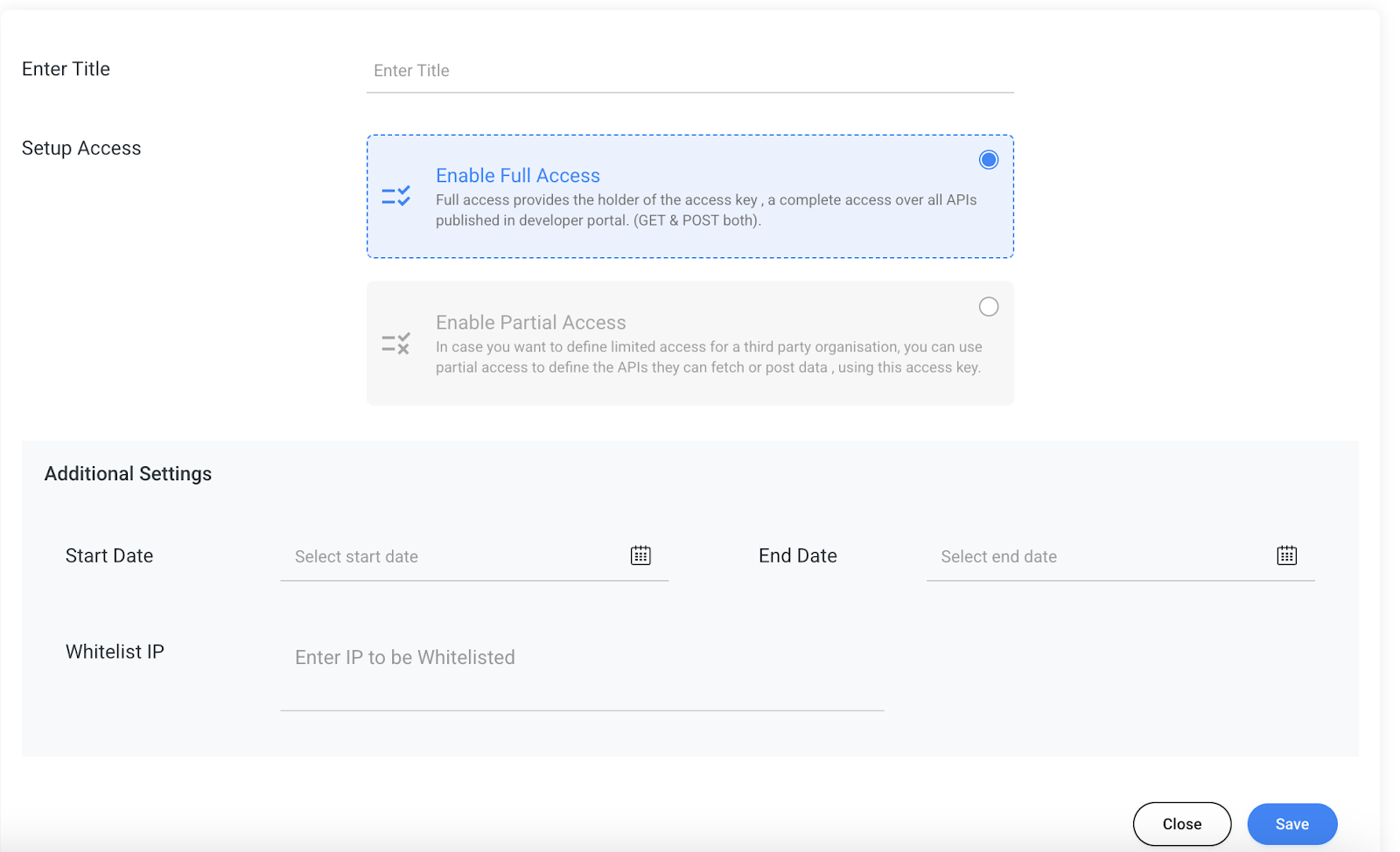
Task: Open the Start Date calendar picker icon
Action: 640,555
